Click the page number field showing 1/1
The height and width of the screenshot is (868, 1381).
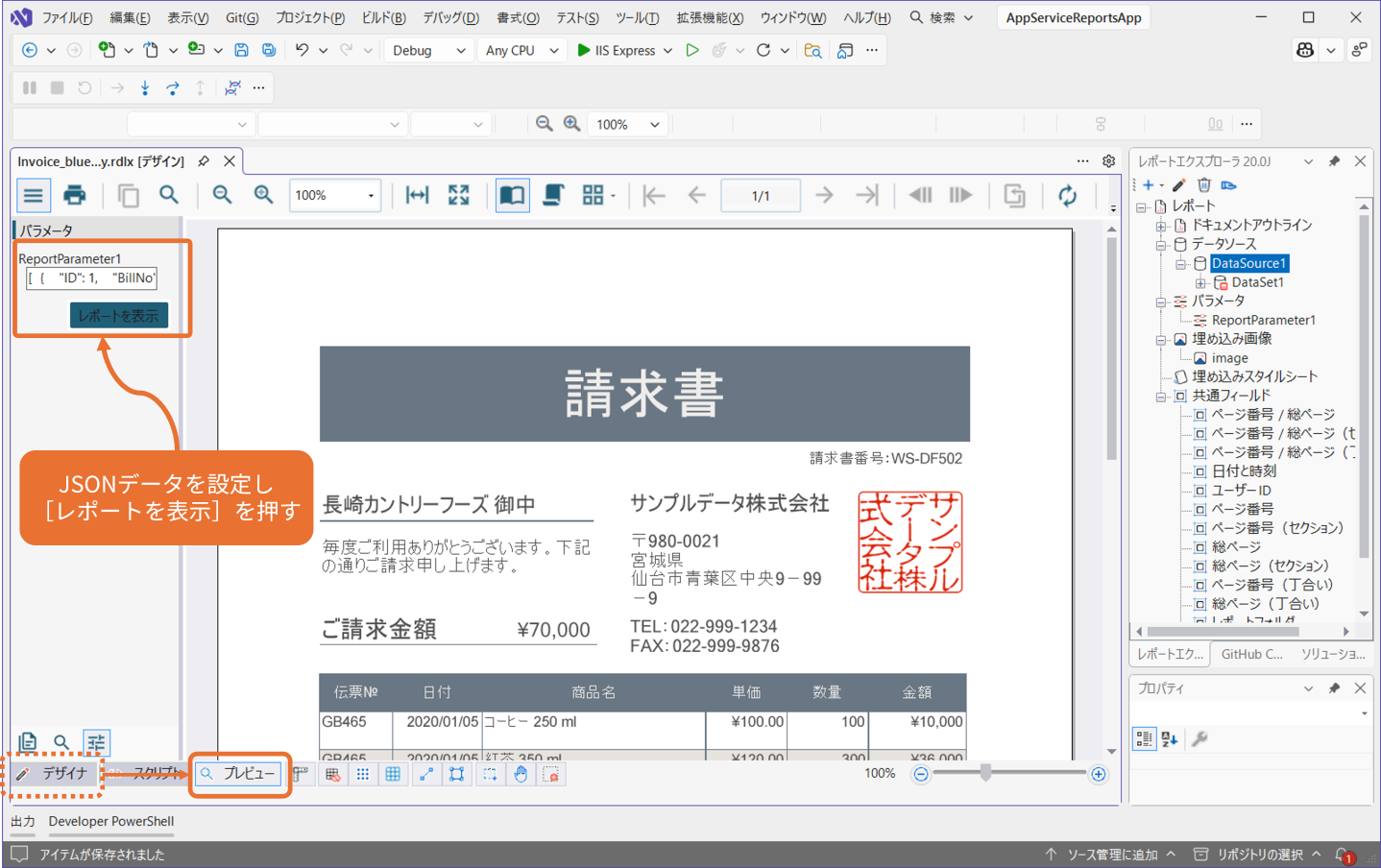[761, 196]
